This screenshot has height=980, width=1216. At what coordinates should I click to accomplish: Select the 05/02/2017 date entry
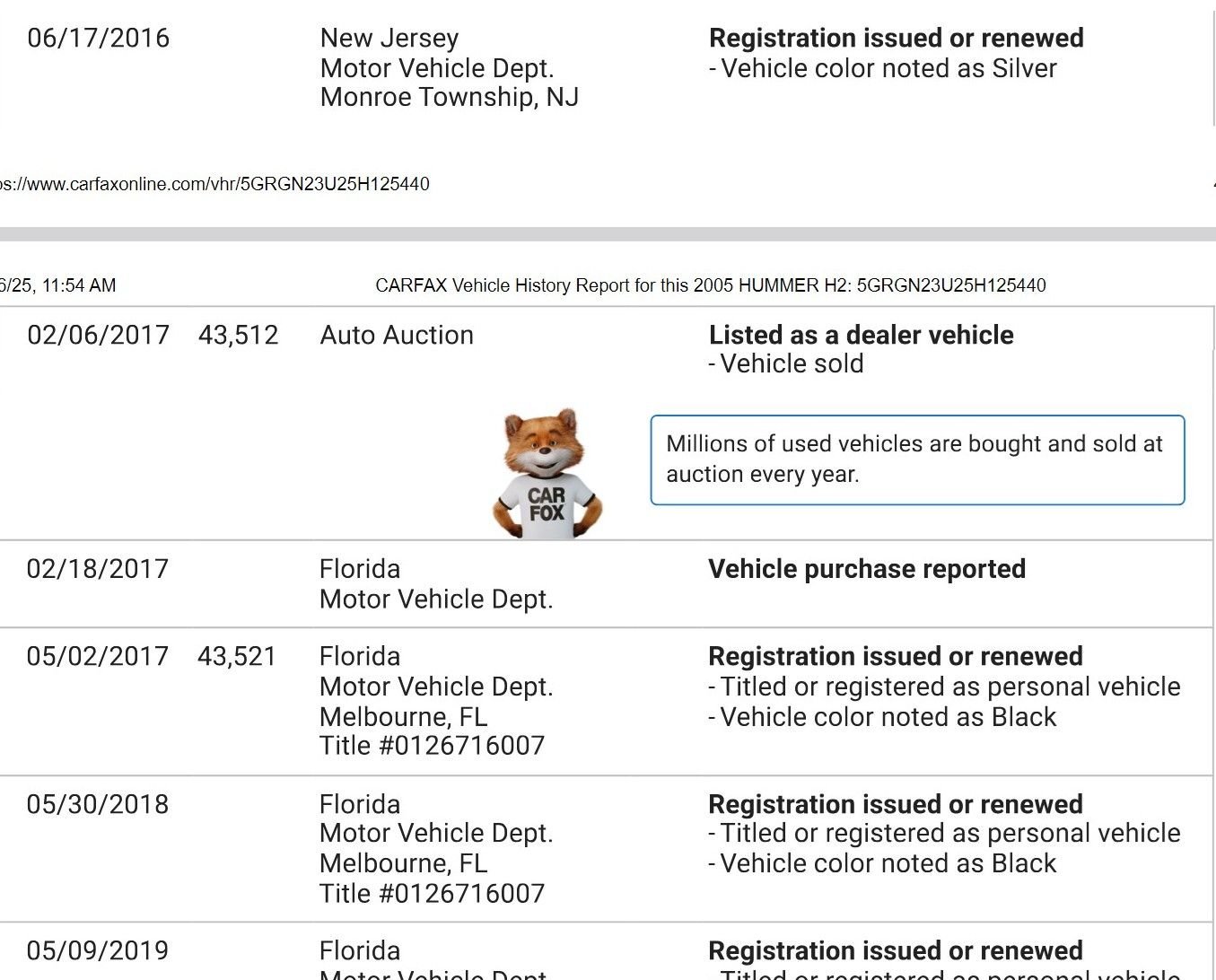[x=98, y=656]
